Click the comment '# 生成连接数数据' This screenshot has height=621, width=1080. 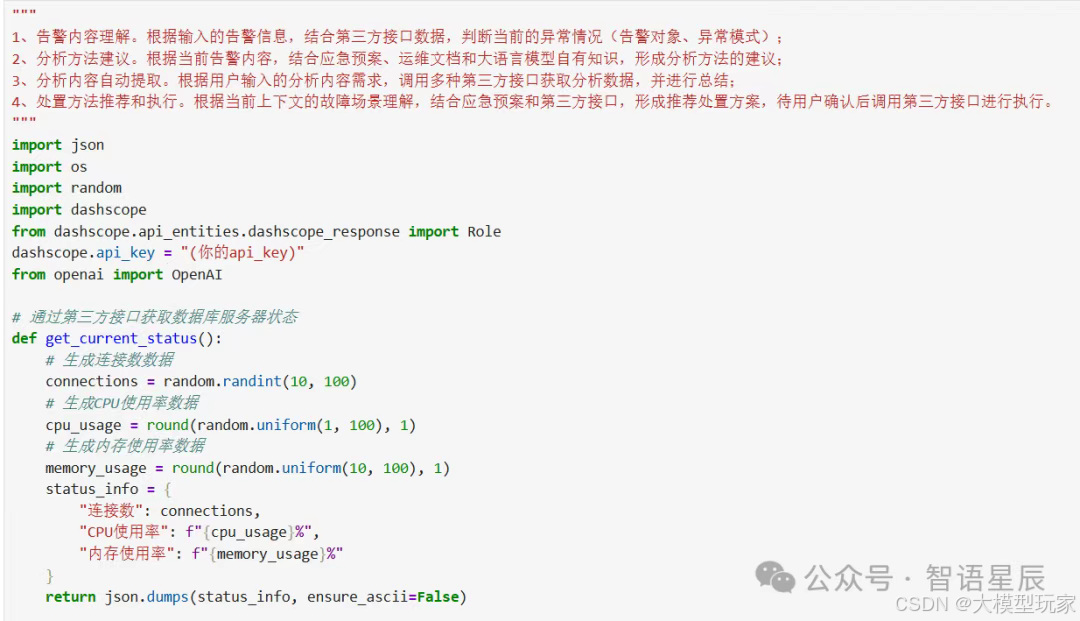pyautogui.click(x=110, y=359)
